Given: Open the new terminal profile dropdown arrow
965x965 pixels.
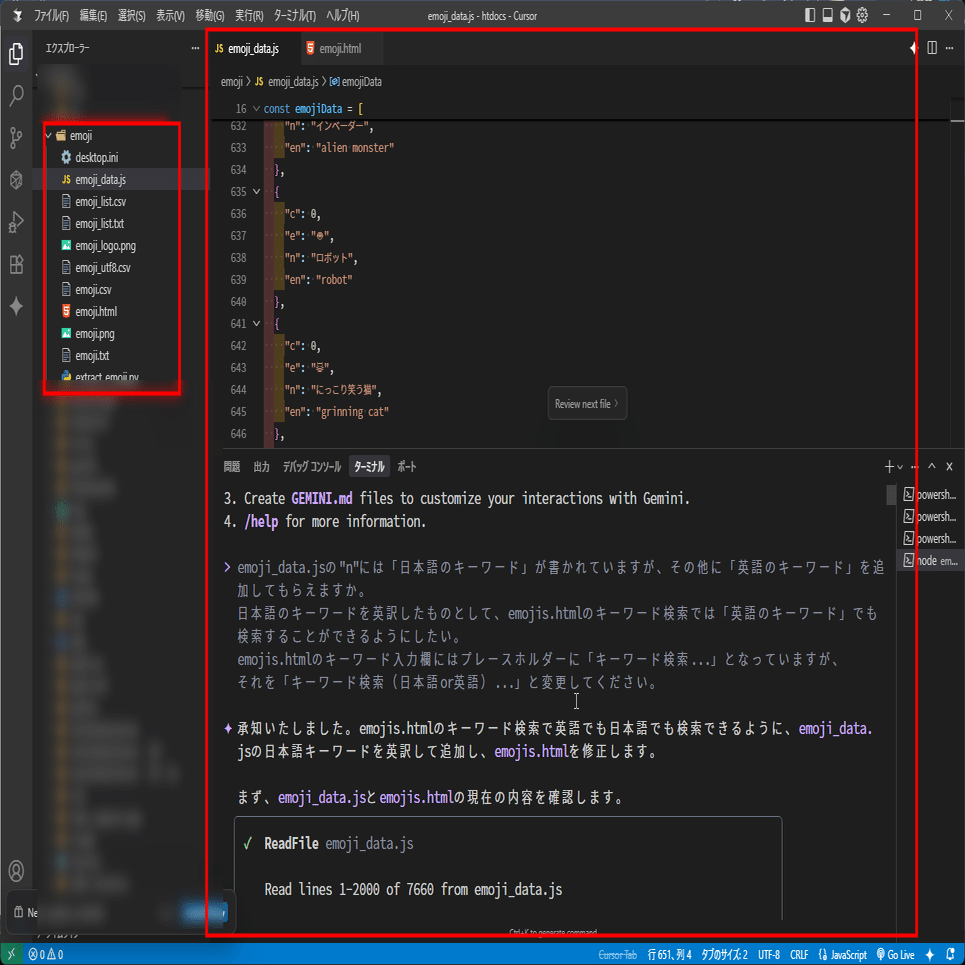Looking at the screenshot, I should click(900, 467).
